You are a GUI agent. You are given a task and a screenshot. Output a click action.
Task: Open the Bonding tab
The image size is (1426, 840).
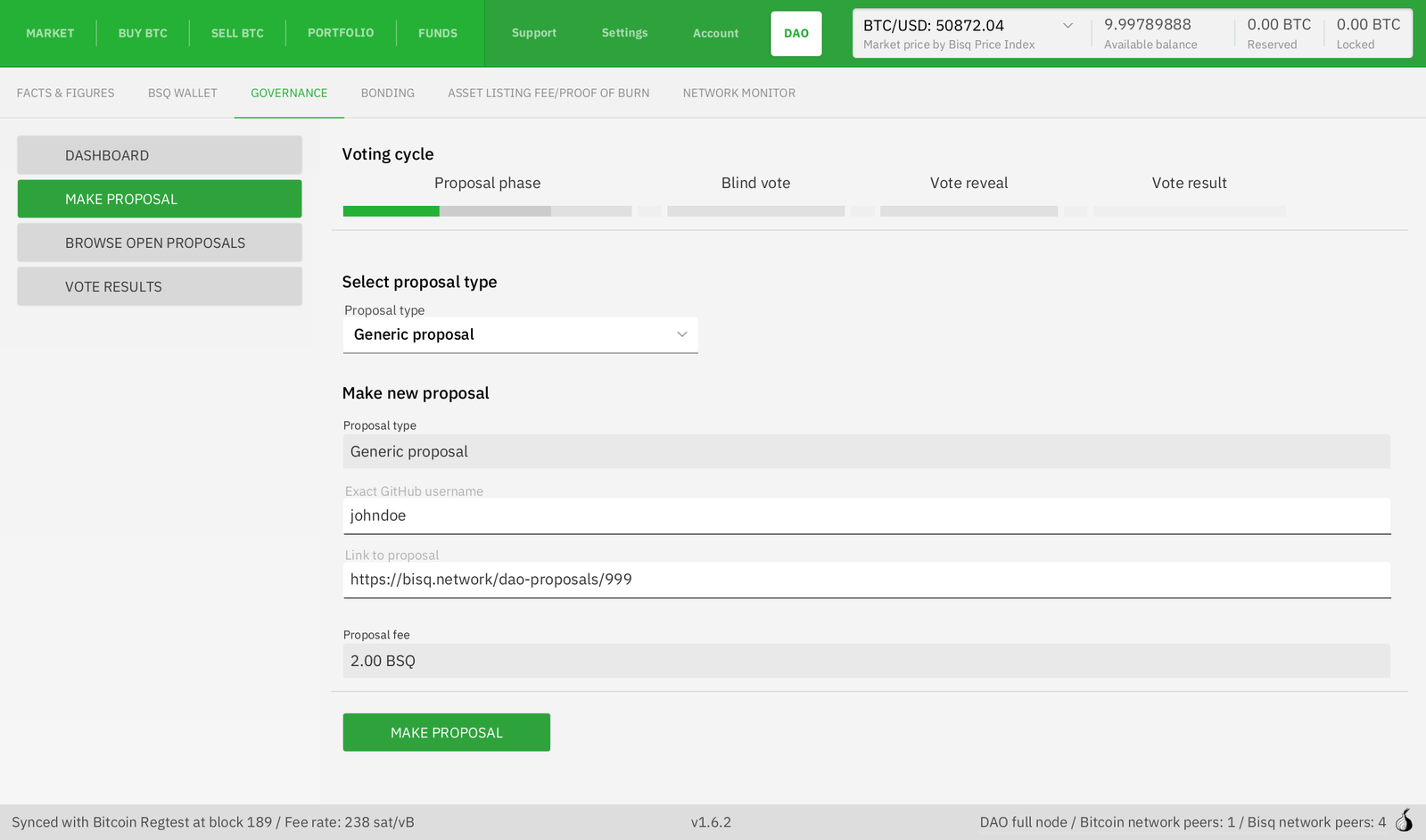coord(387,93)
